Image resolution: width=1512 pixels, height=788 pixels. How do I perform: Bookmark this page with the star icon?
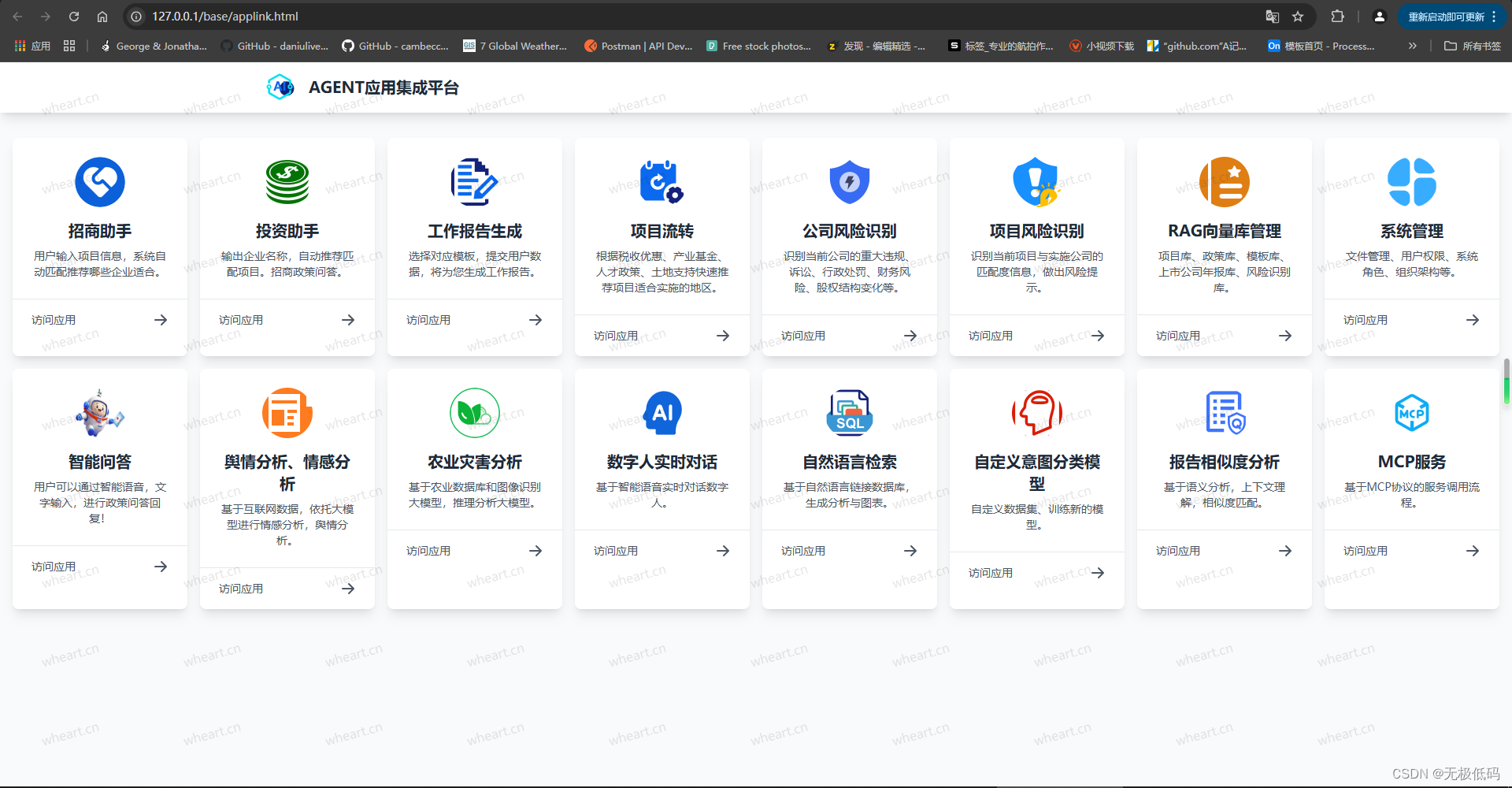1298,17
